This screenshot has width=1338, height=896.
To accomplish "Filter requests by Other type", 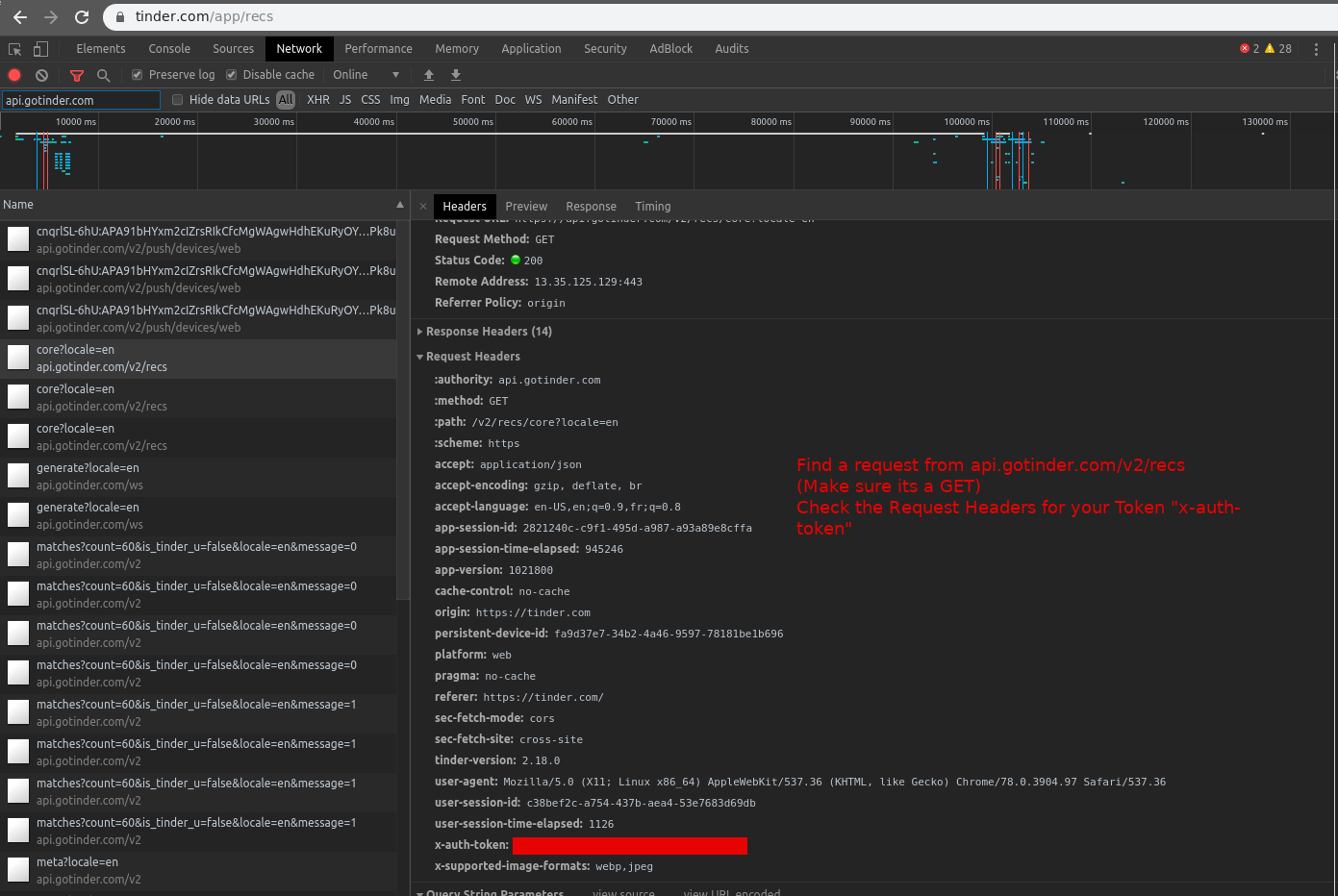I will click(x=622, y=100).
